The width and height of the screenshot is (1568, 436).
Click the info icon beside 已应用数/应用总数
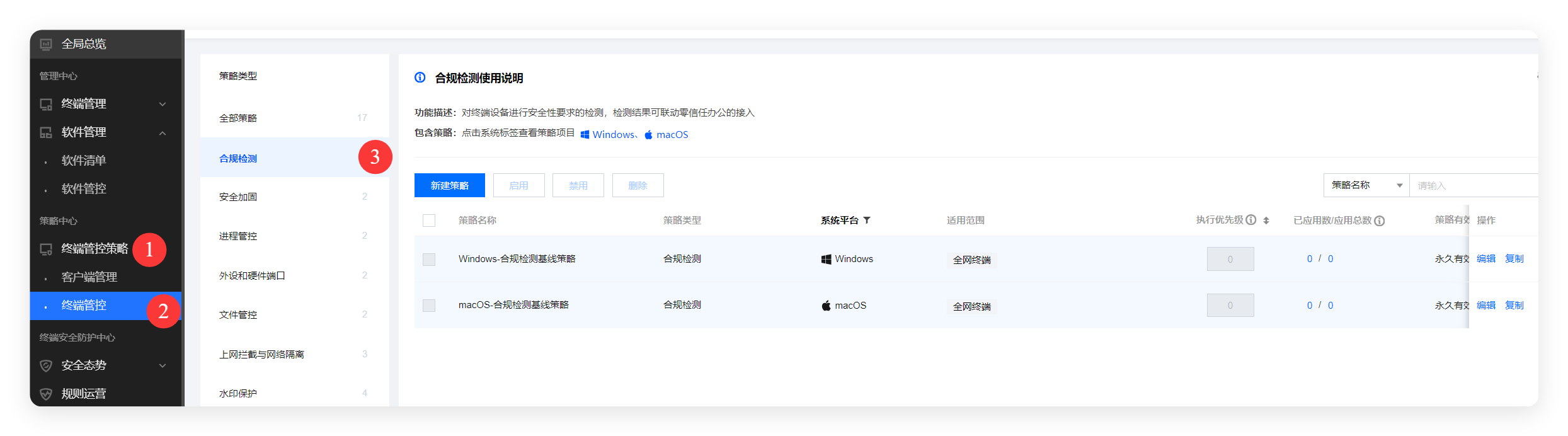point(1379,221)
